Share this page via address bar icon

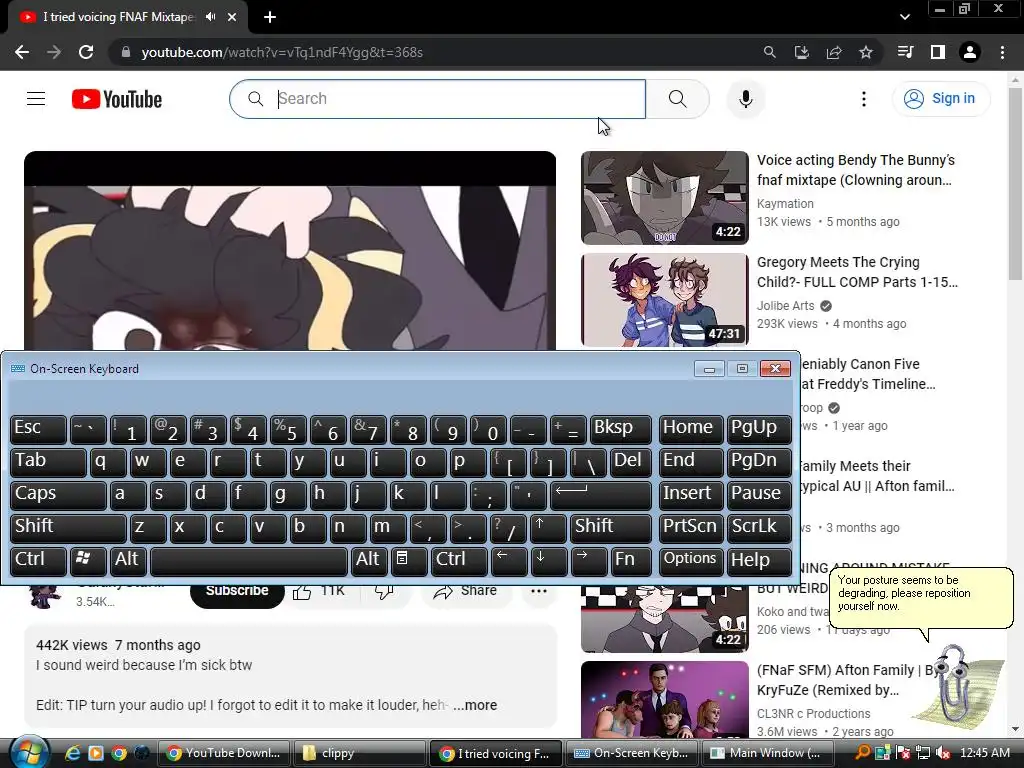834,52
